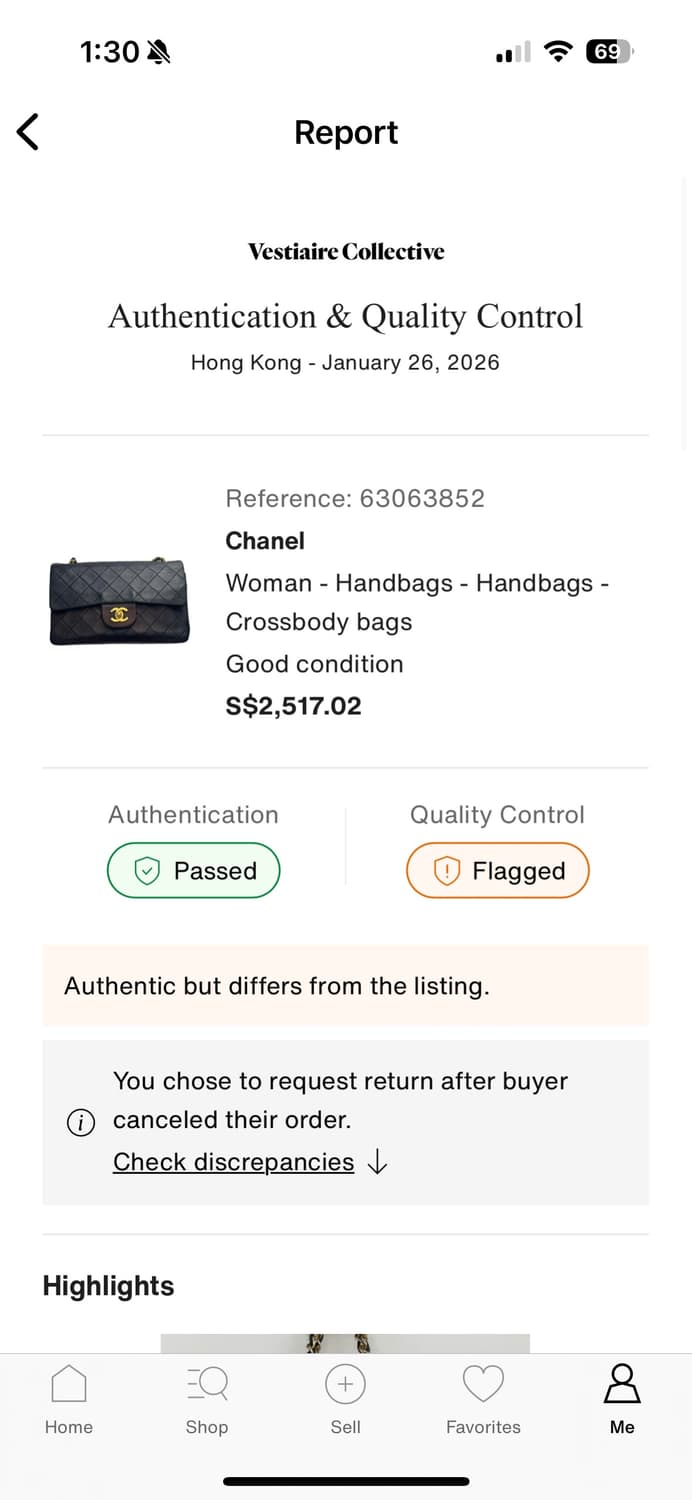
Task: Tap the Flagged quality control badge
Action: (x=497, y=871)
